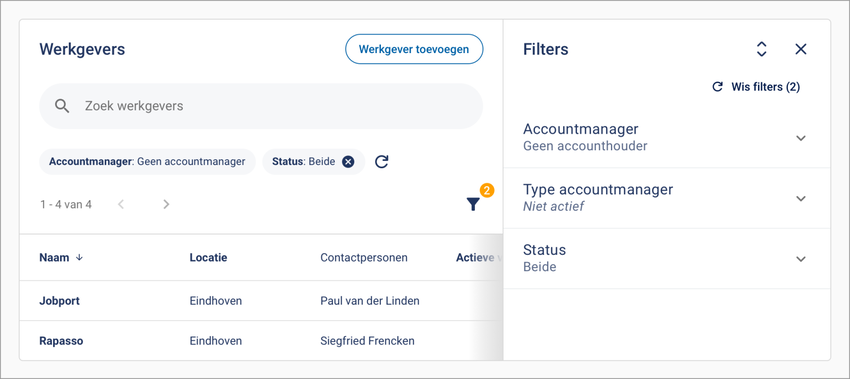This screenshot has height=379, width=850.
Task: Click Wis filters (2) link
Action: 756,87
